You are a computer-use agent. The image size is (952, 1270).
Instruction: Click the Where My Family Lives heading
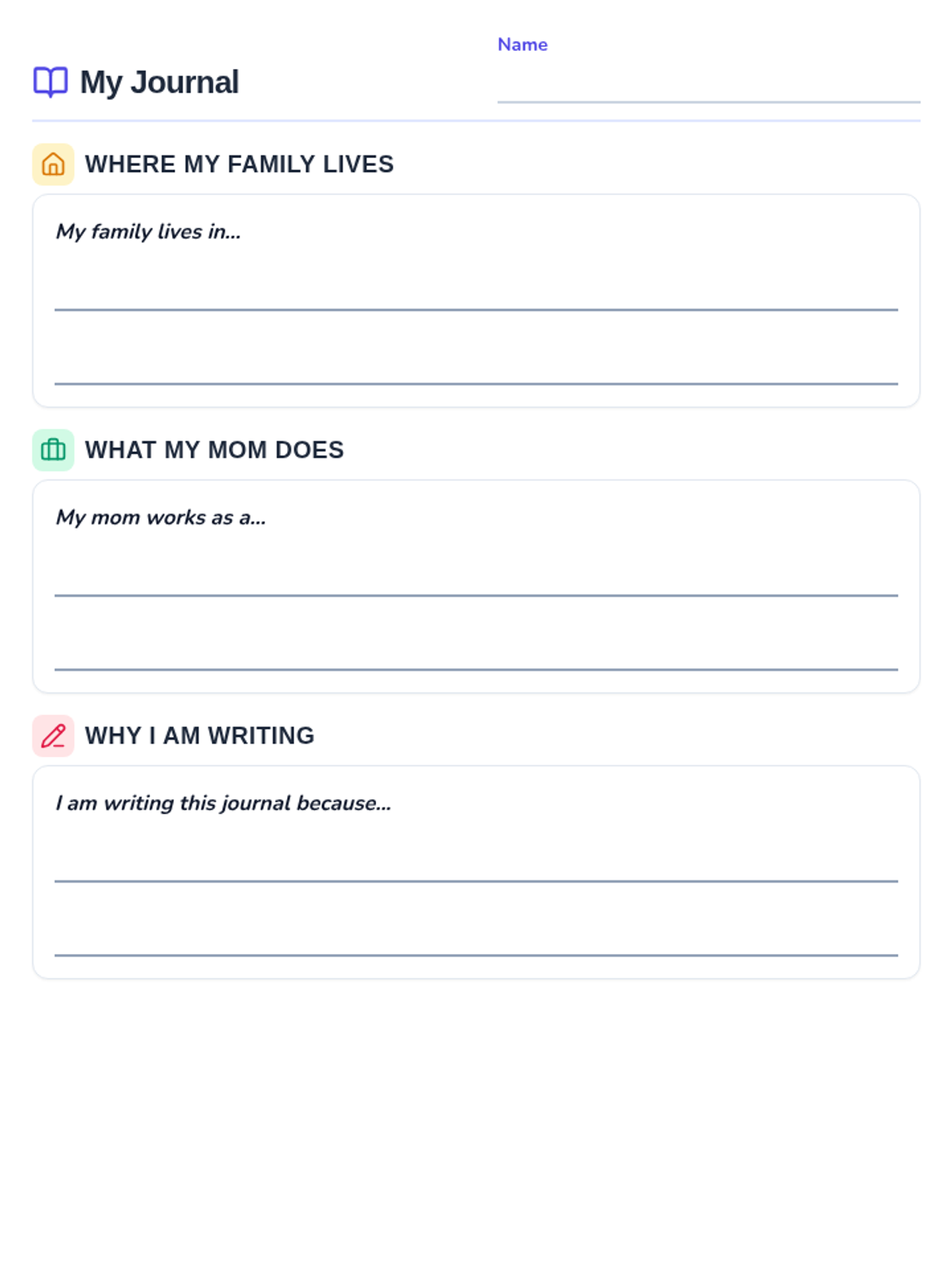pyautogui.click(x=240, y=164)
